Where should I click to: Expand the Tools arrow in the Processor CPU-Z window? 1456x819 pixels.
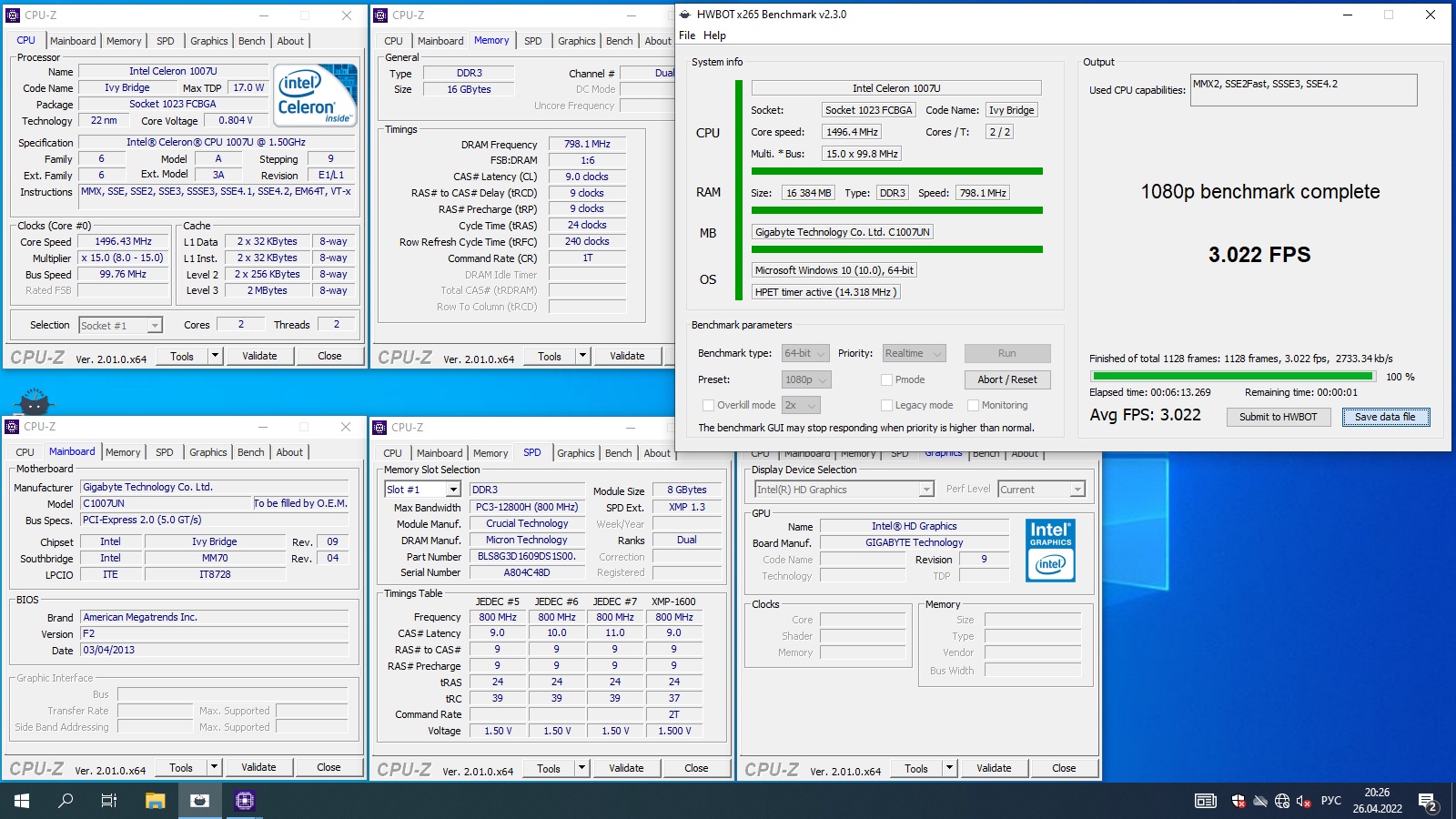[x=216, y=356]
